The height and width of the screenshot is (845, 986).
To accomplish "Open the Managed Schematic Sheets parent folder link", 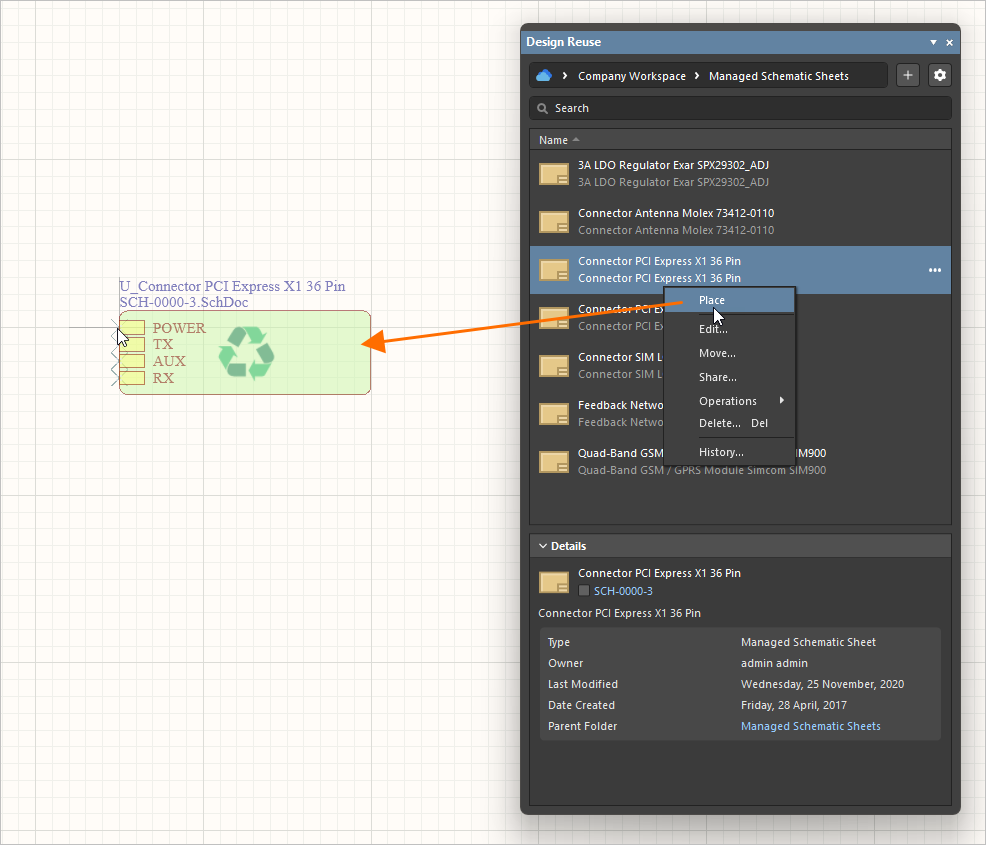I will click(810, 726).
